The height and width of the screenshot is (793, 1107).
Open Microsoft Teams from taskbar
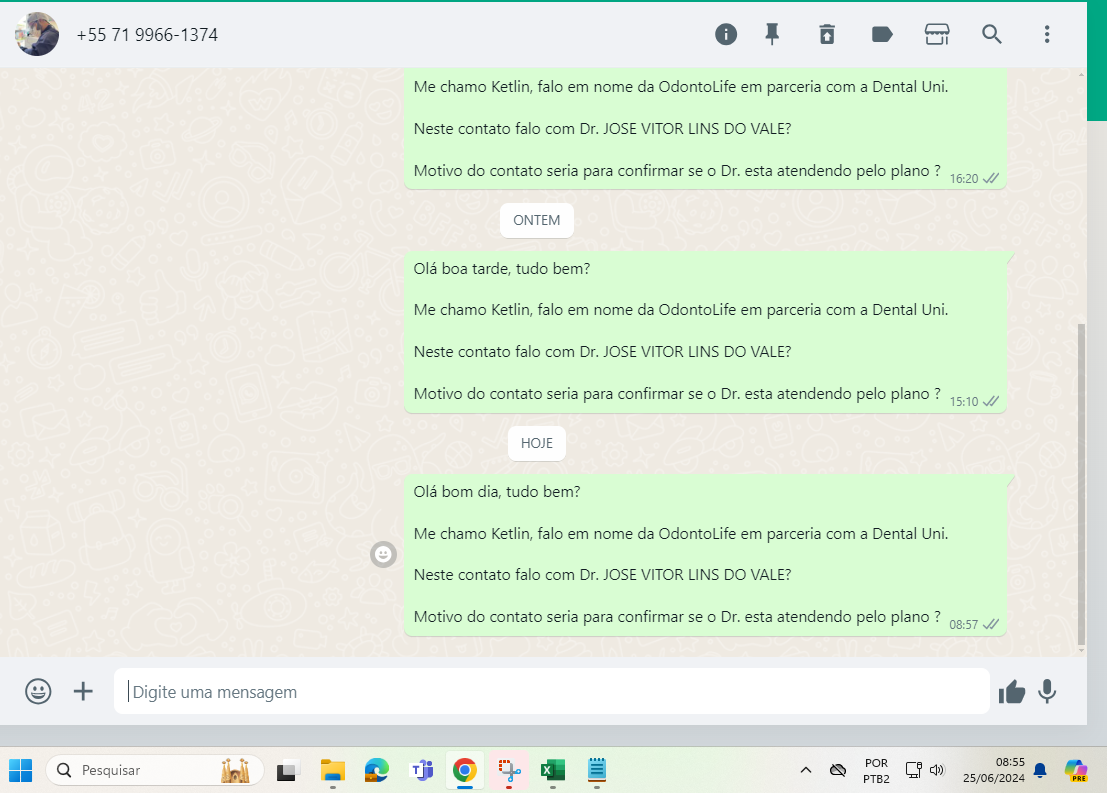click(421, 770)
